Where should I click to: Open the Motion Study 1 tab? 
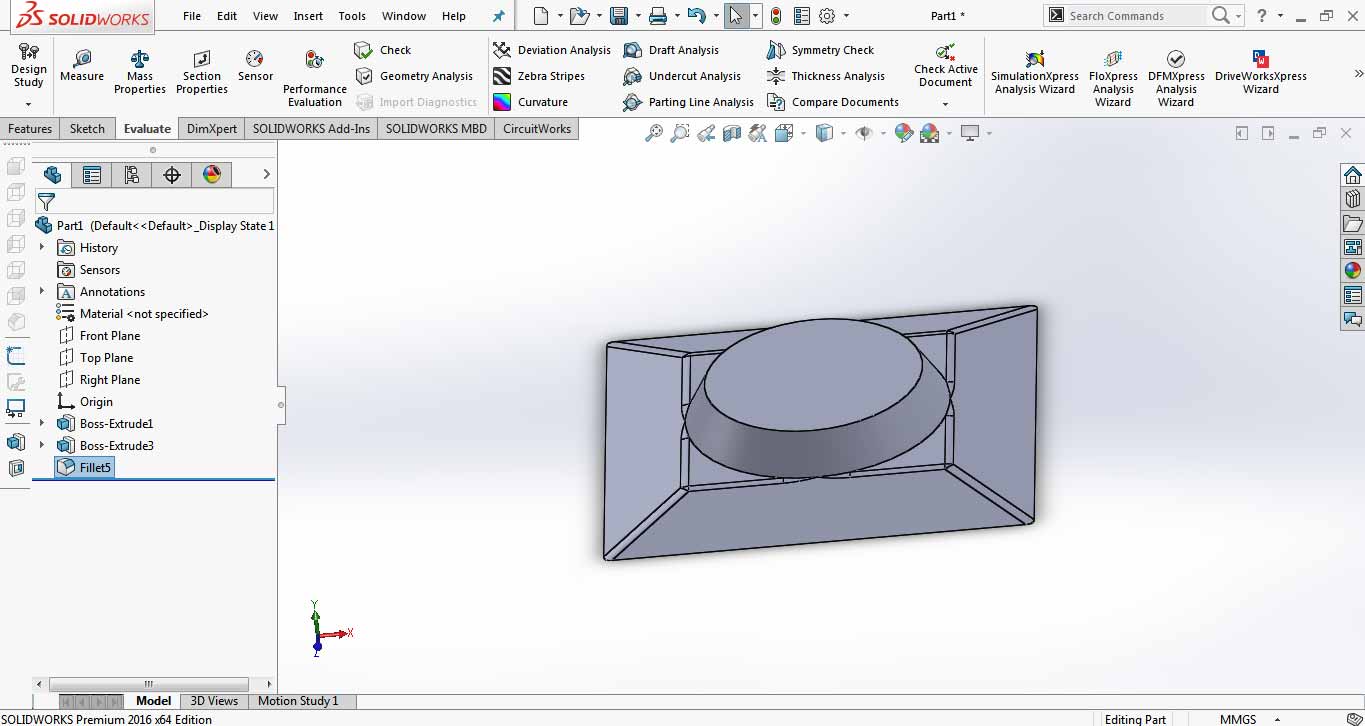tap(298, 701)
